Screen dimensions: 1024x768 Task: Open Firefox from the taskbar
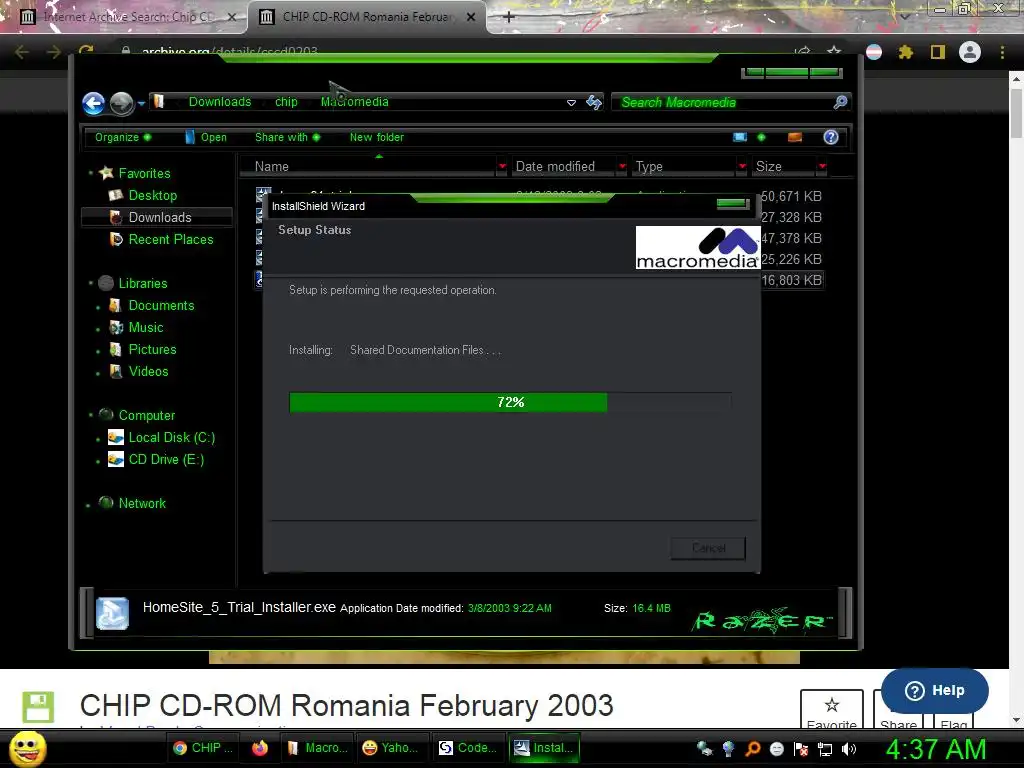coord(260,748)
